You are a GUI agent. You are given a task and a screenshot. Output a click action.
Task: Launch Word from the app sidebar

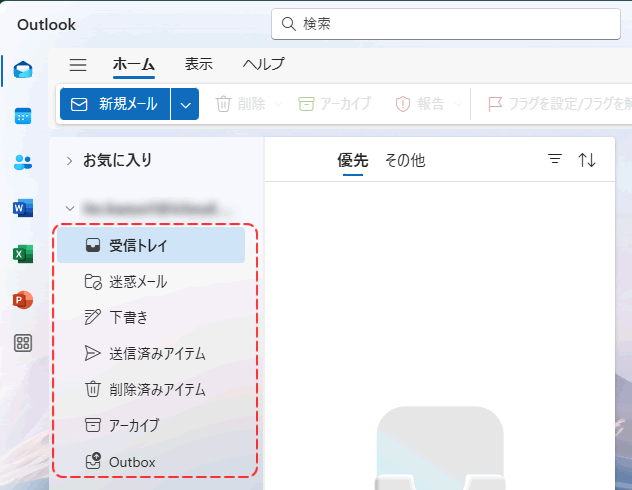[x=22, y=208]
